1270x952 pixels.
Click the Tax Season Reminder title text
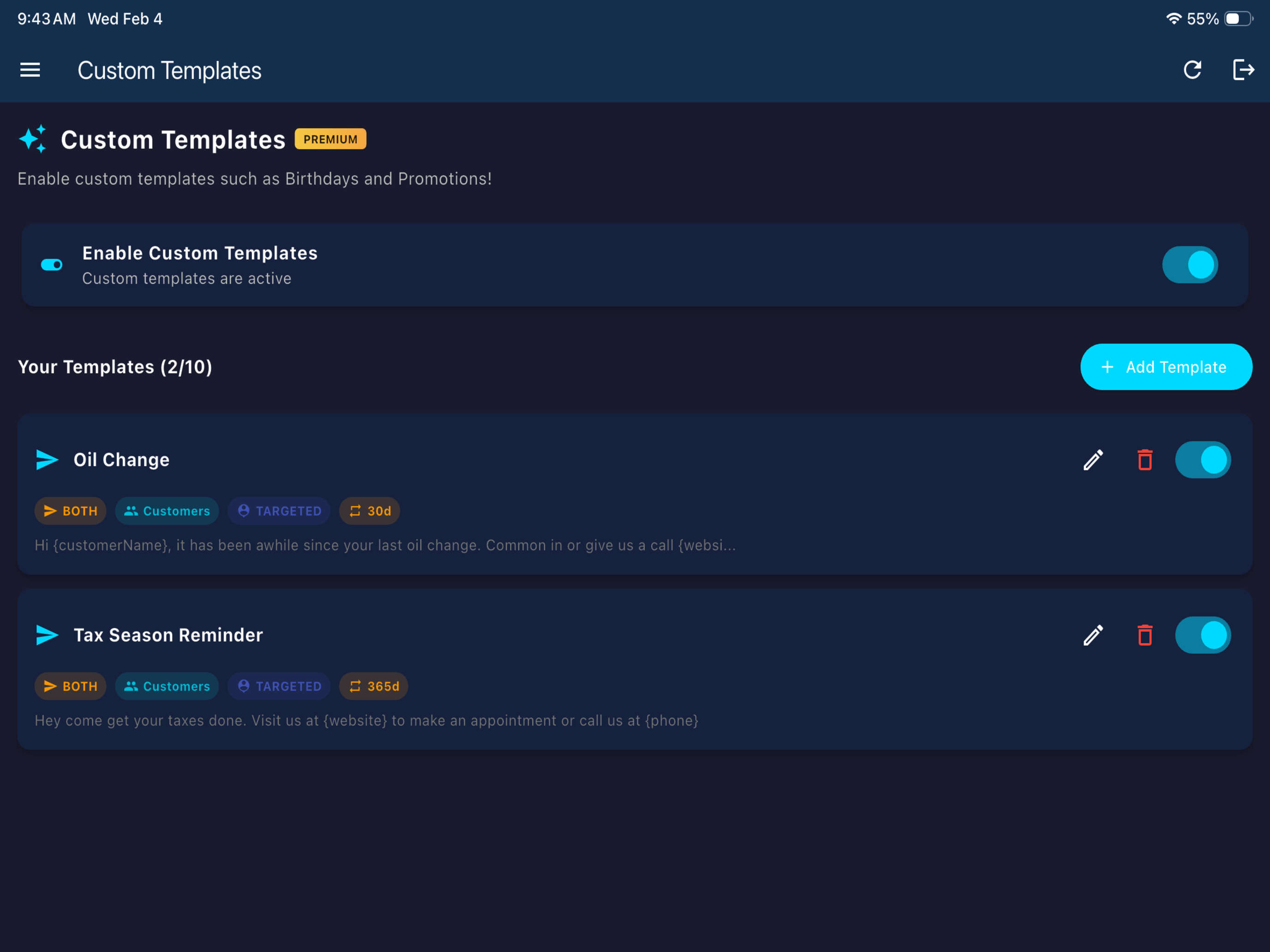pyautogui.click(x=168, y=635)
